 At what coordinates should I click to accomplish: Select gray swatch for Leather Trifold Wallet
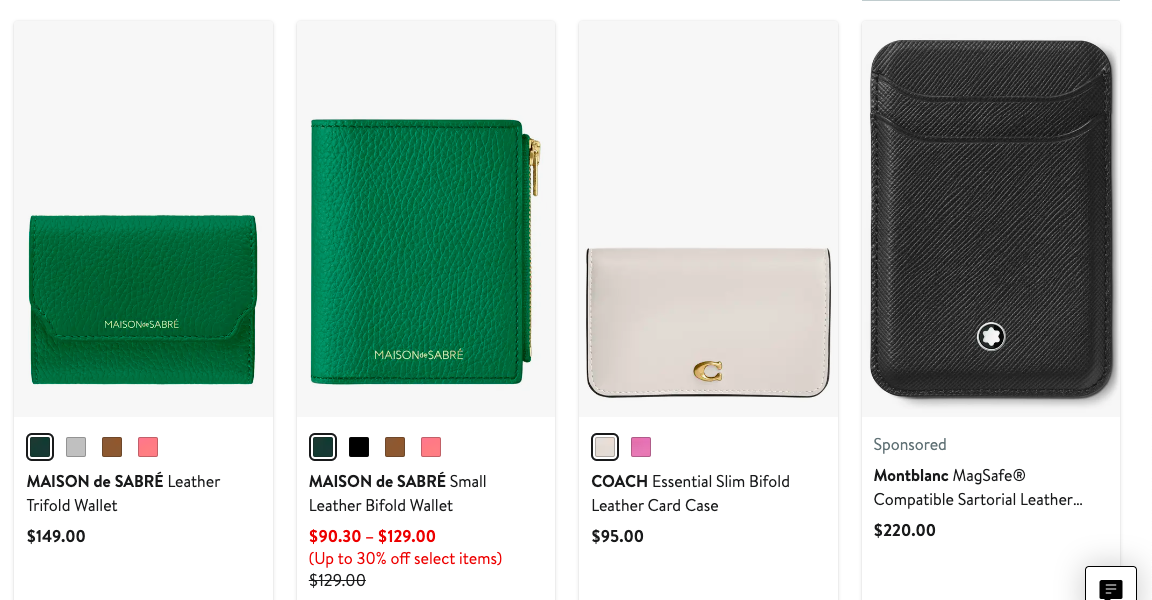(x=76, y=447)
